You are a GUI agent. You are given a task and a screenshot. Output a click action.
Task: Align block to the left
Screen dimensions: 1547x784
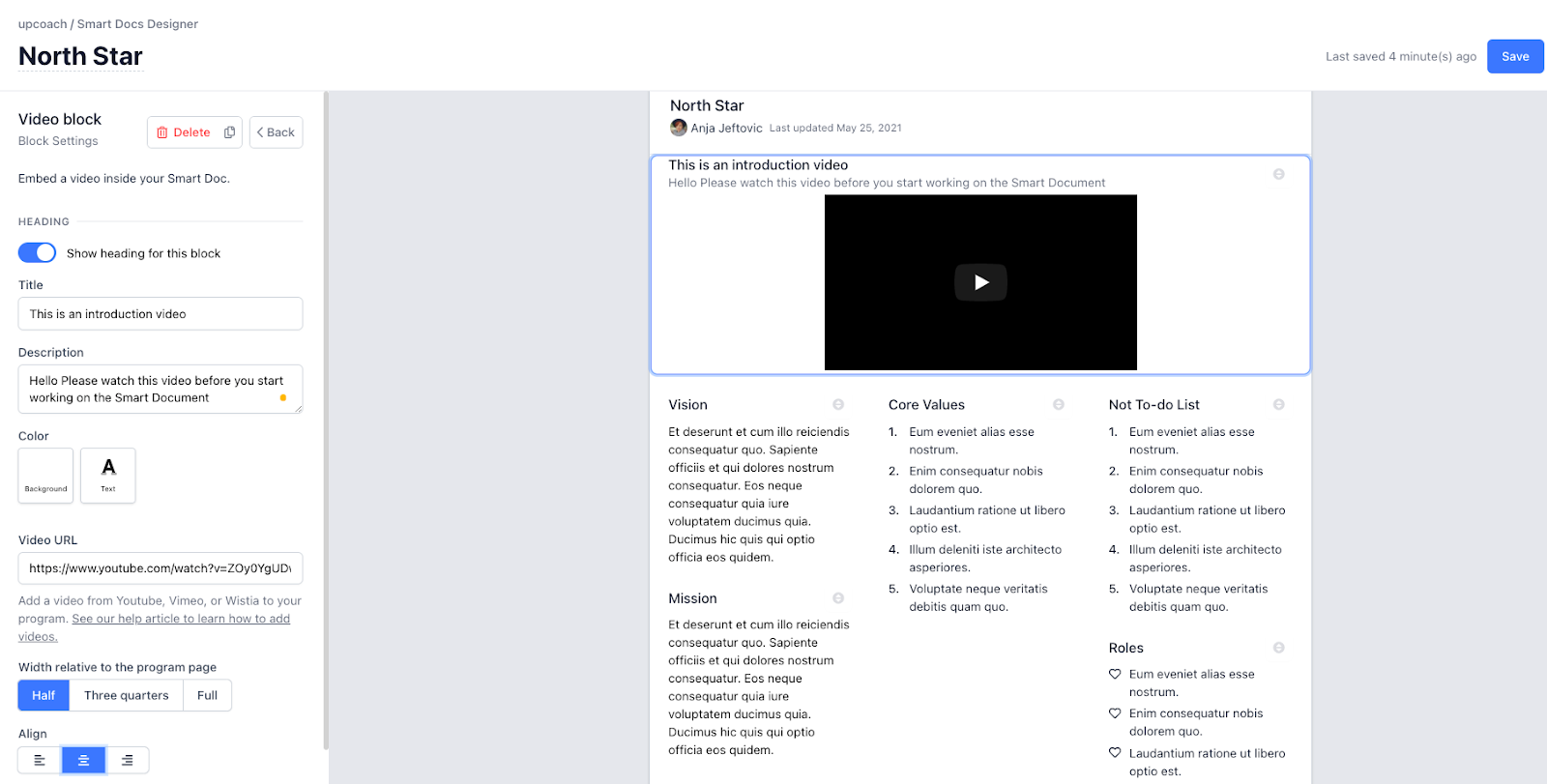click(x=40, y=760)
